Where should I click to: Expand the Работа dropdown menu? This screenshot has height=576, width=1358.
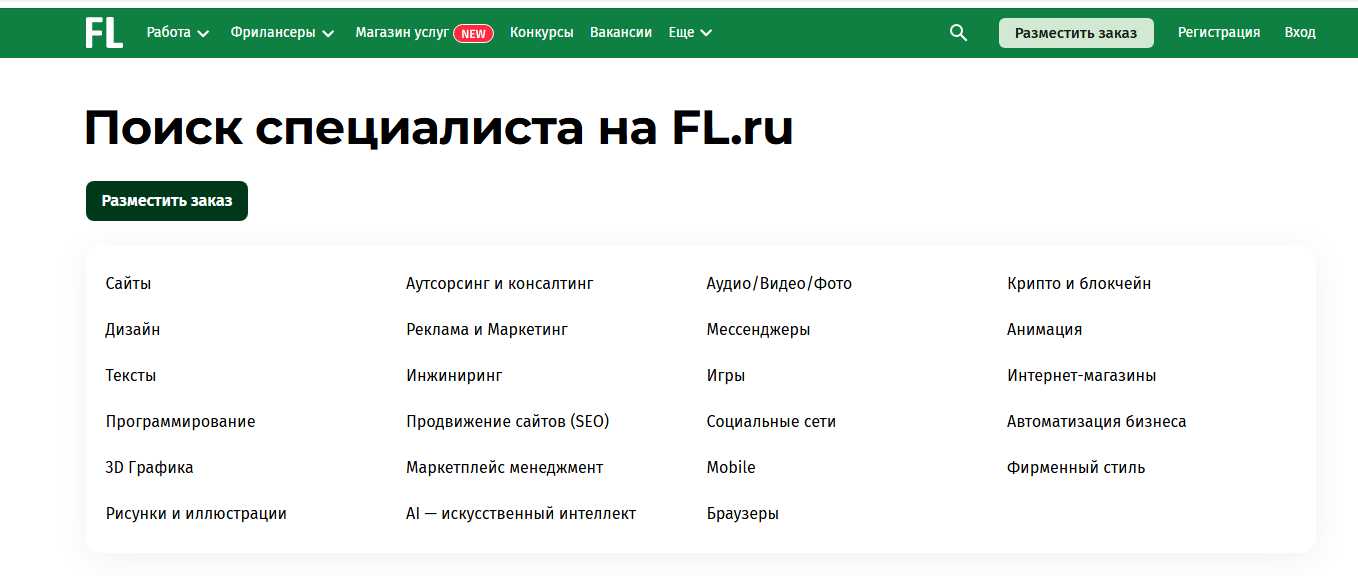pyautogui.click(x=178, y=33)
